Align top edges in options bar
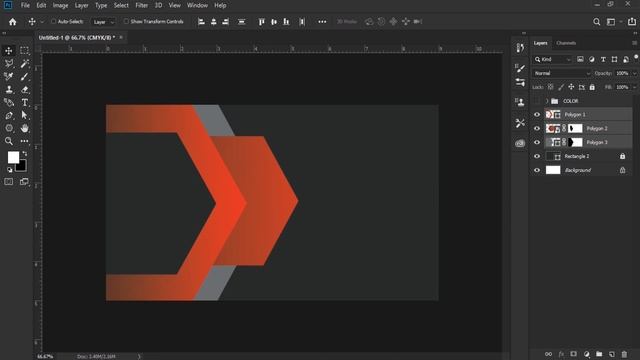 point(262,22)
